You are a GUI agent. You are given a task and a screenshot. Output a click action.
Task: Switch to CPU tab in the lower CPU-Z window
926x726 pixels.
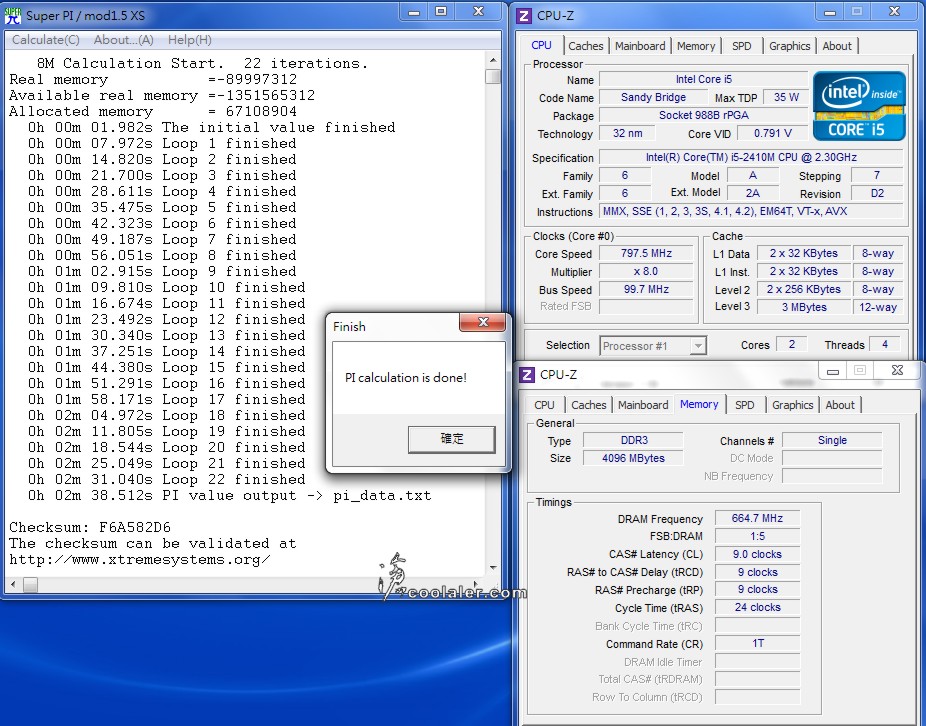(544, 405)
